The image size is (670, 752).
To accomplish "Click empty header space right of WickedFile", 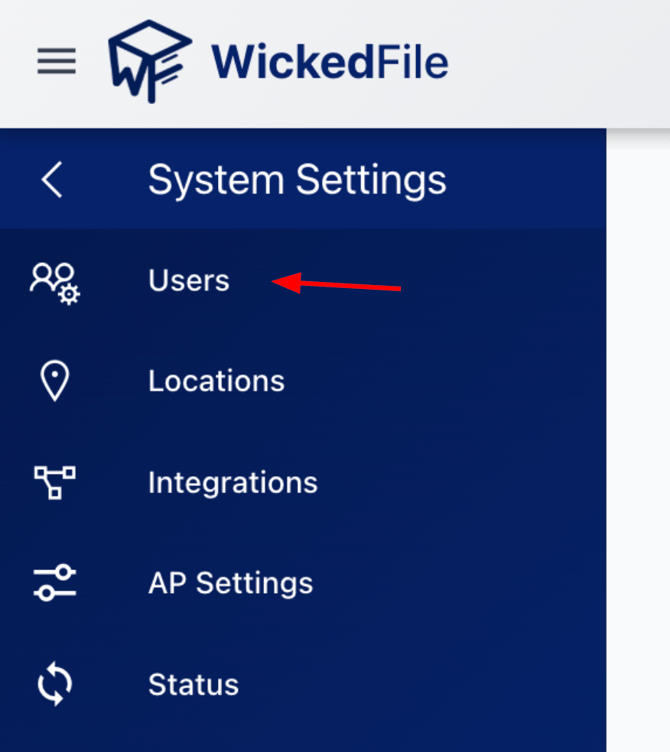I will [560, 62].
